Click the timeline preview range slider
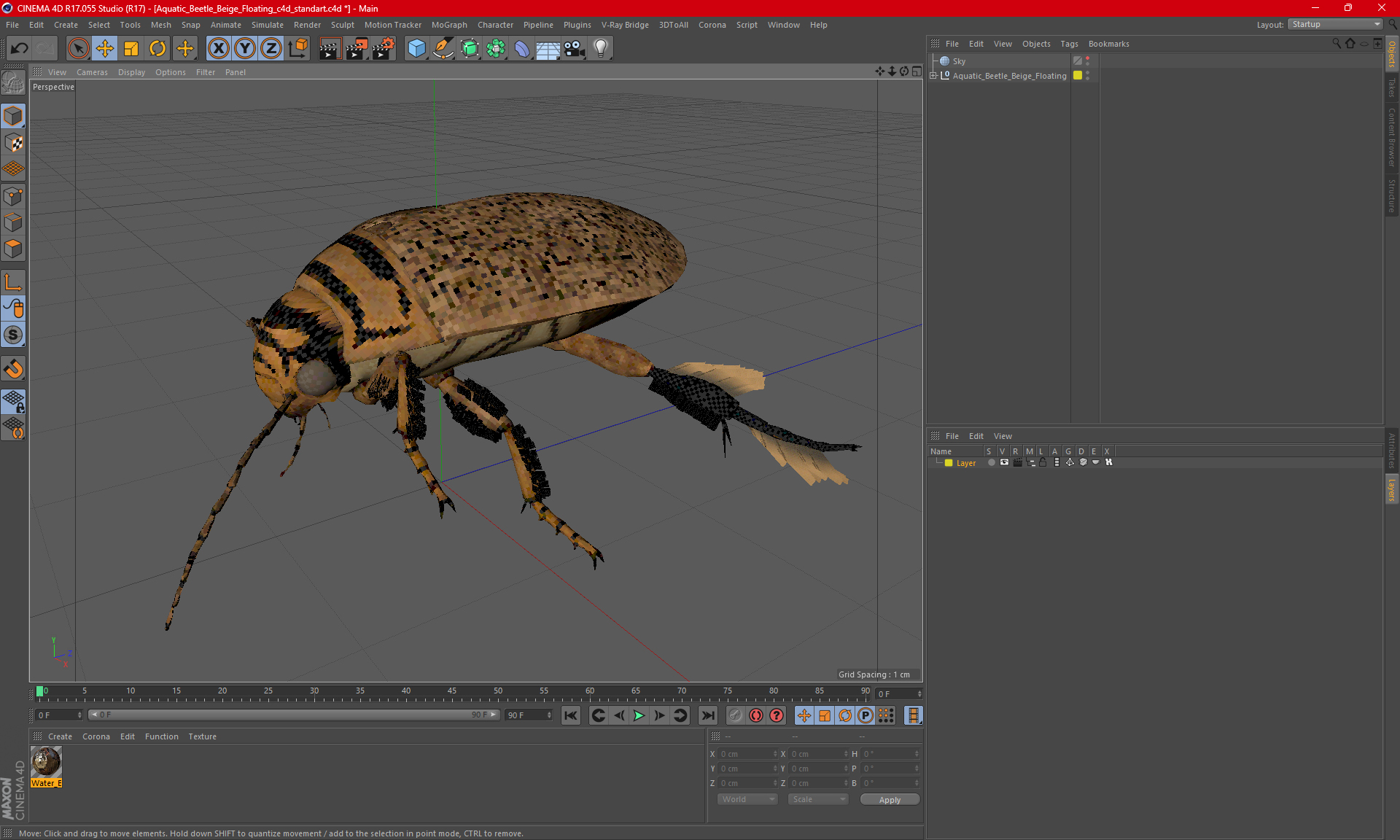 pos(294,715)
